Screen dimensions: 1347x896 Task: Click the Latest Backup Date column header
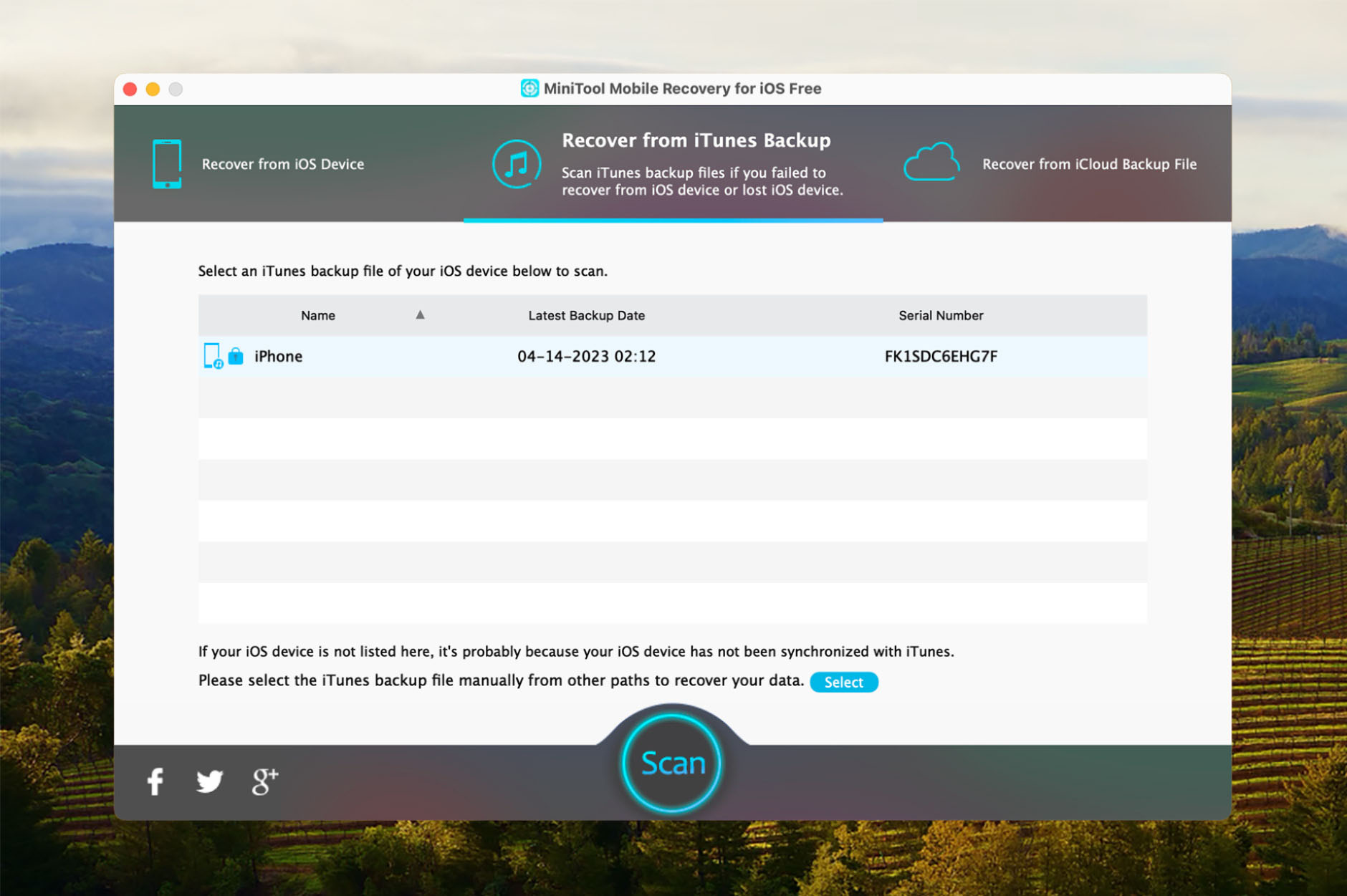586,315
